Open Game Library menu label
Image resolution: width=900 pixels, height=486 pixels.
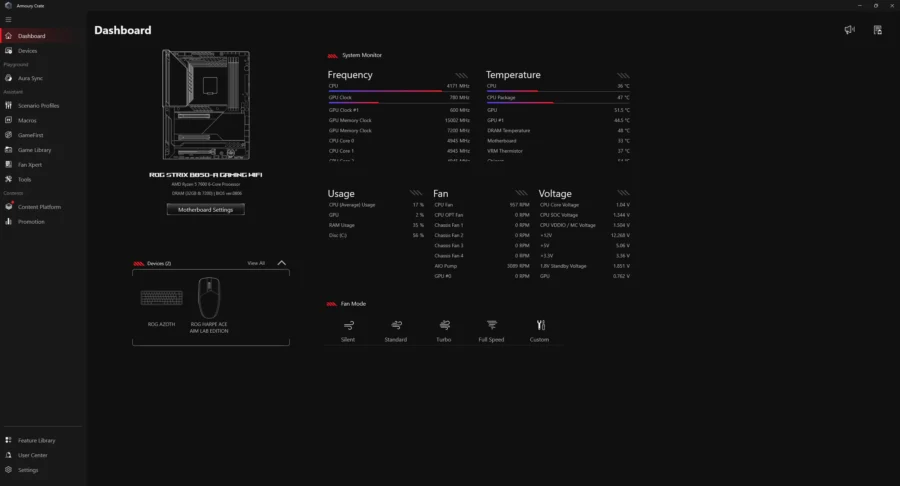click(34, 150)
